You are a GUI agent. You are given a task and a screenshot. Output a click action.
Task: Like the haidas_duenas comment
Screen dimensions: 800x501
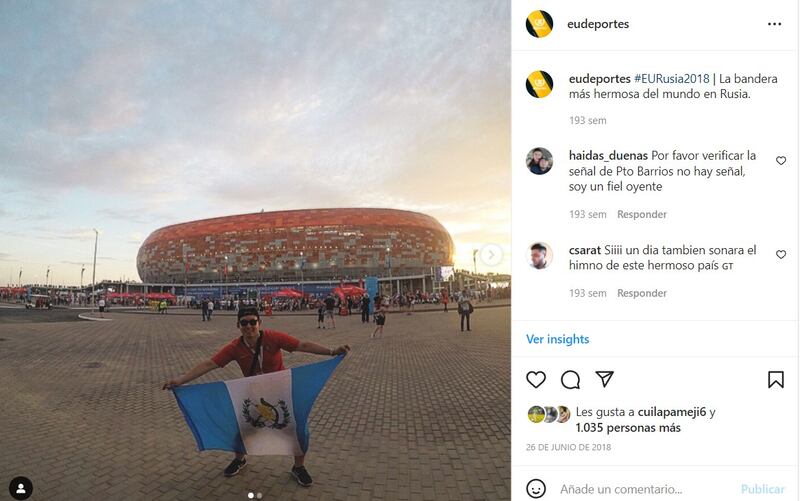coord(781,161)
